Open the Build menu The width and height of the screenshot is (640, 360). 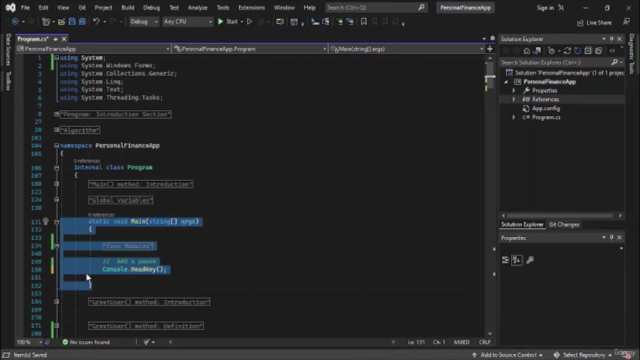[128, 8]
